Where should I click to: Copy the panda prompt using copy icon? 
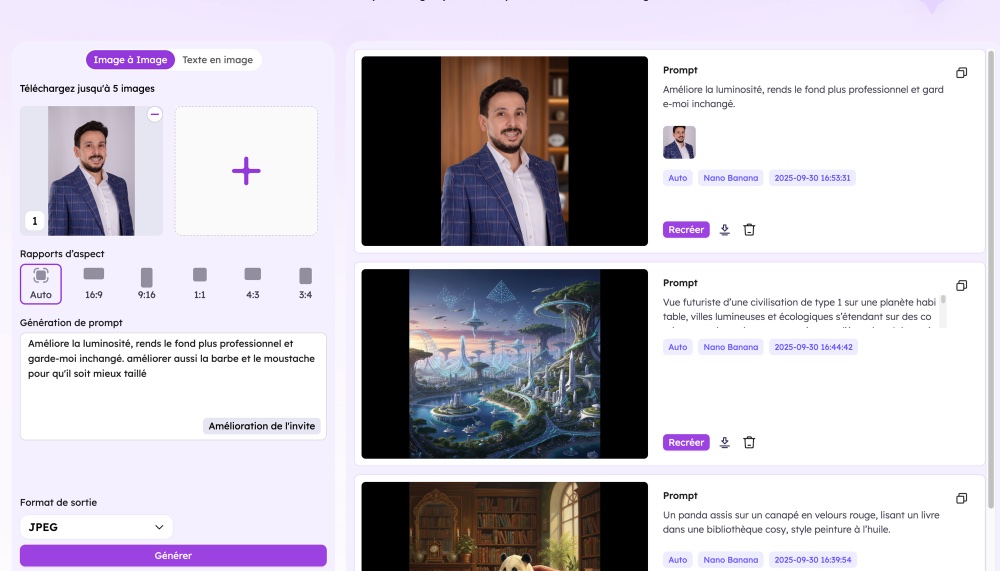point(961,498)
